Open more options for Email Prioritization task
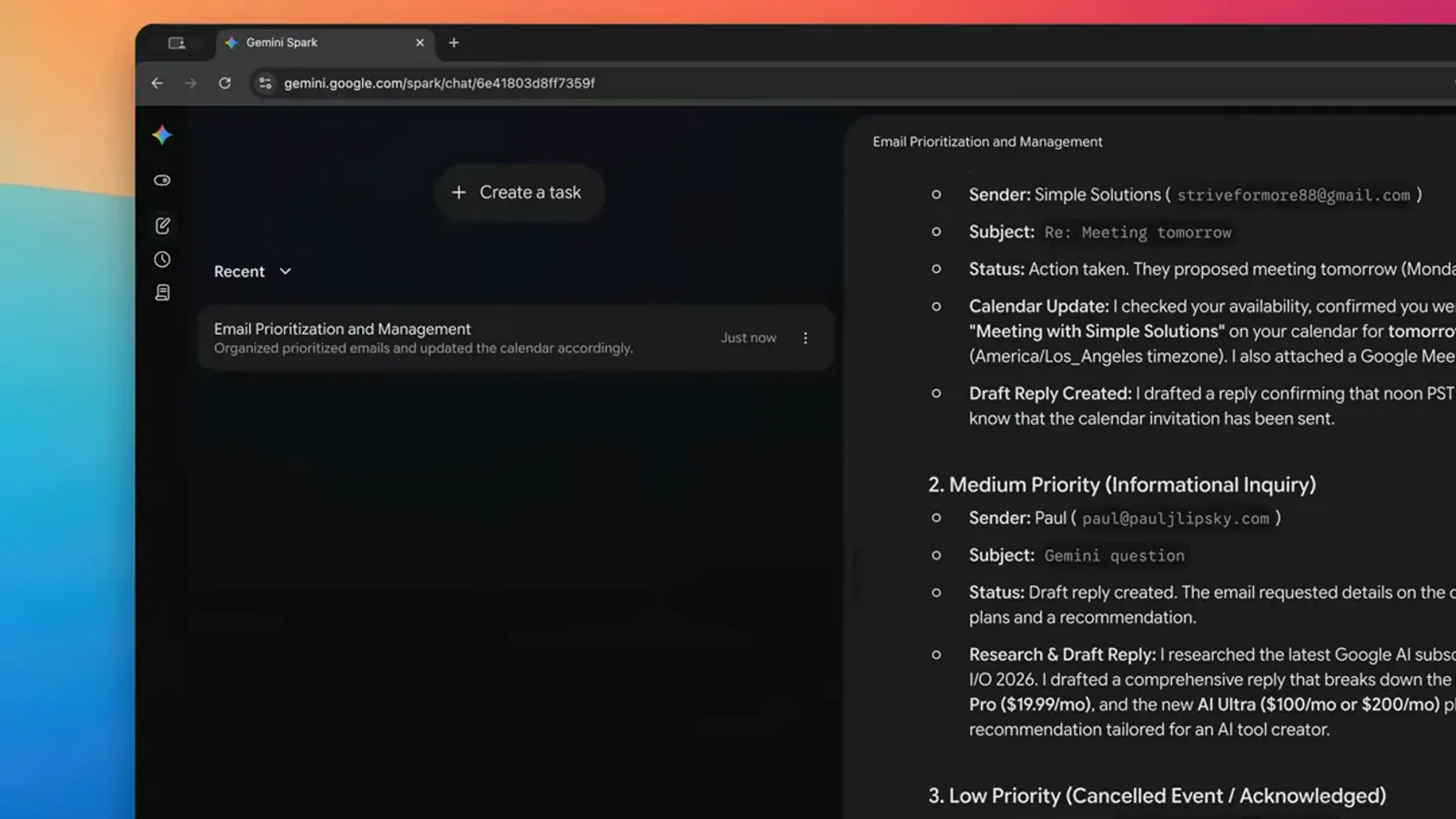Viewport: 1456px width, 819px height. point(805,338)
